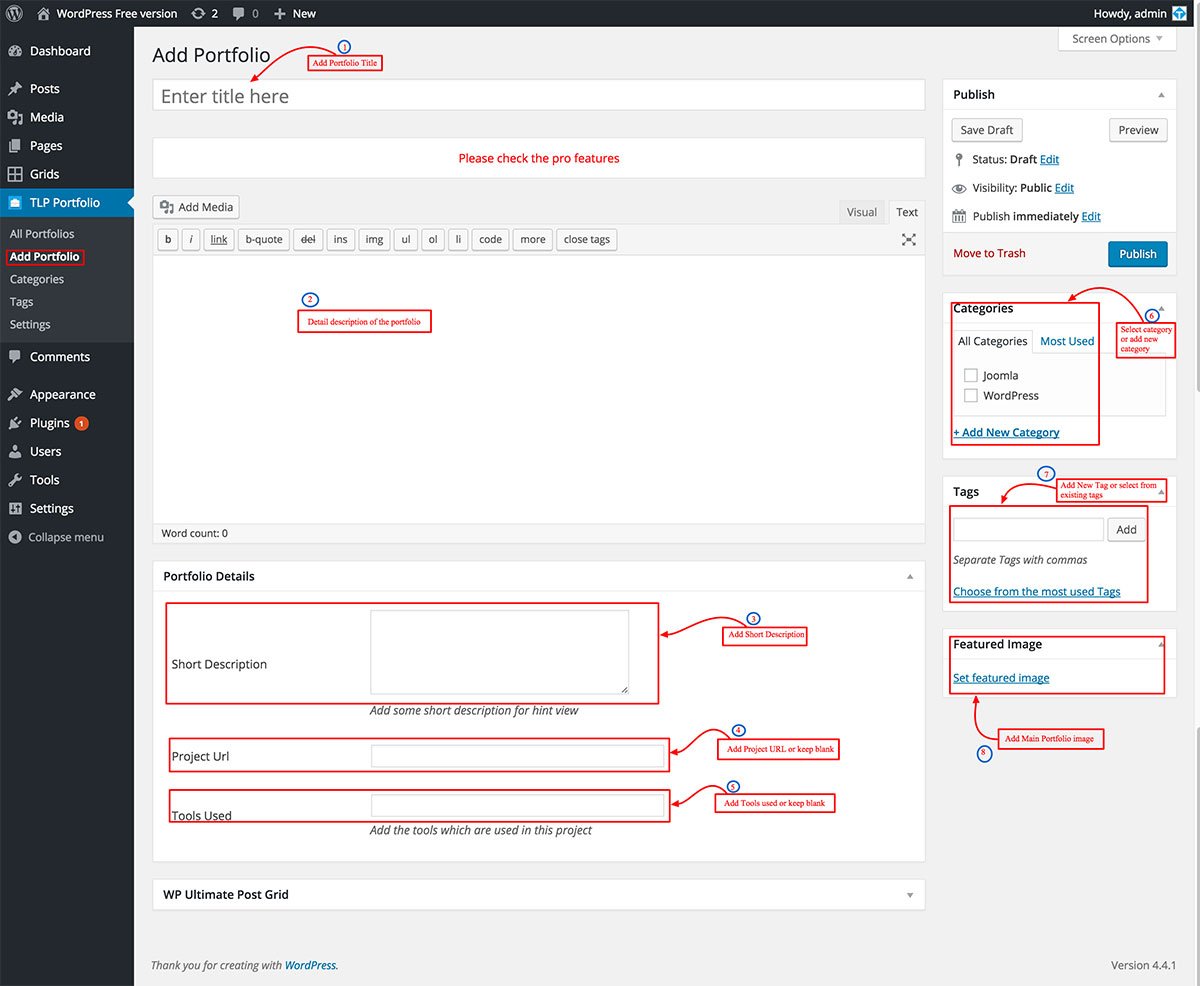Click the Enter title here field
This screenshot has width=1200, height=986.
coord(539,96)
